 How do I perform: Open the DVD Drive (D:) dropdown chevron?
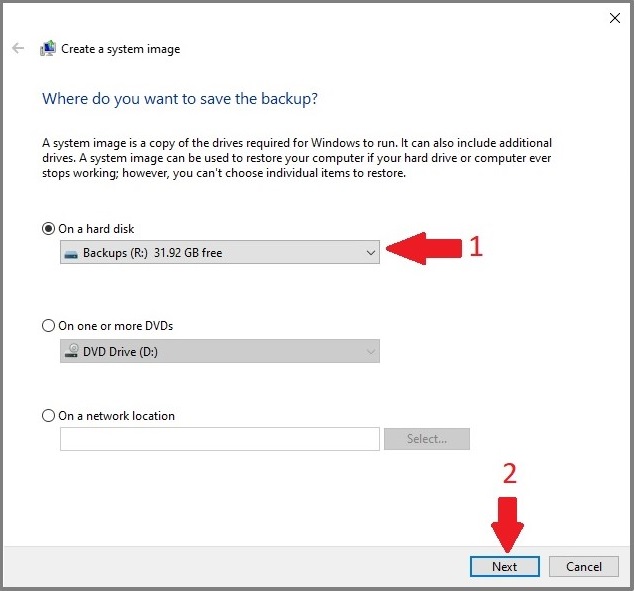[x=370, y=351]
